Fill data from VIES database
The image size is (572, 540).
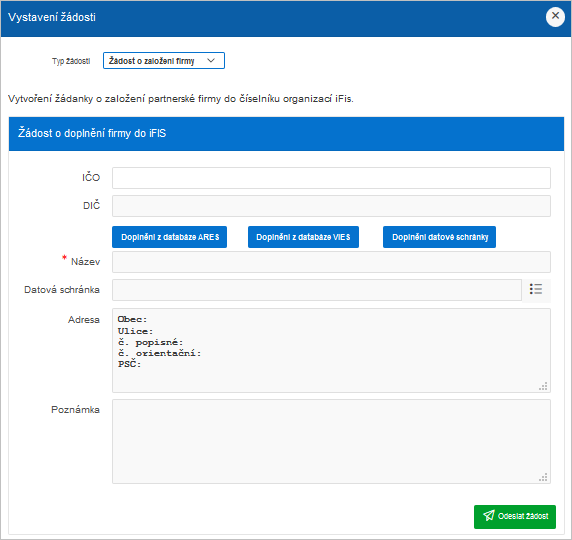coord(304,237)
